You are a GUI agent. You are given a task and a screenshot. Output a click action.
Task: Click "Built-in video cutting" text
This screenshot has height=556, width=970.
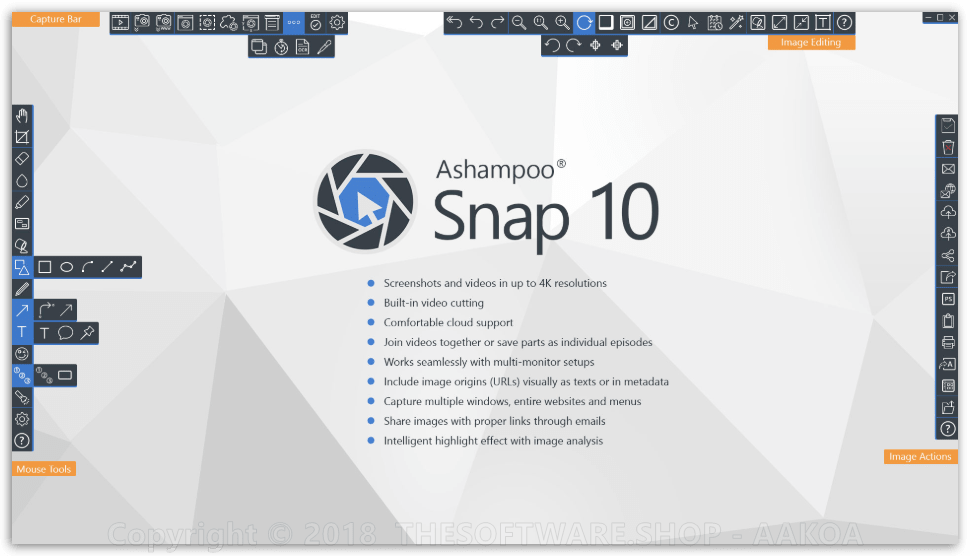434,302
